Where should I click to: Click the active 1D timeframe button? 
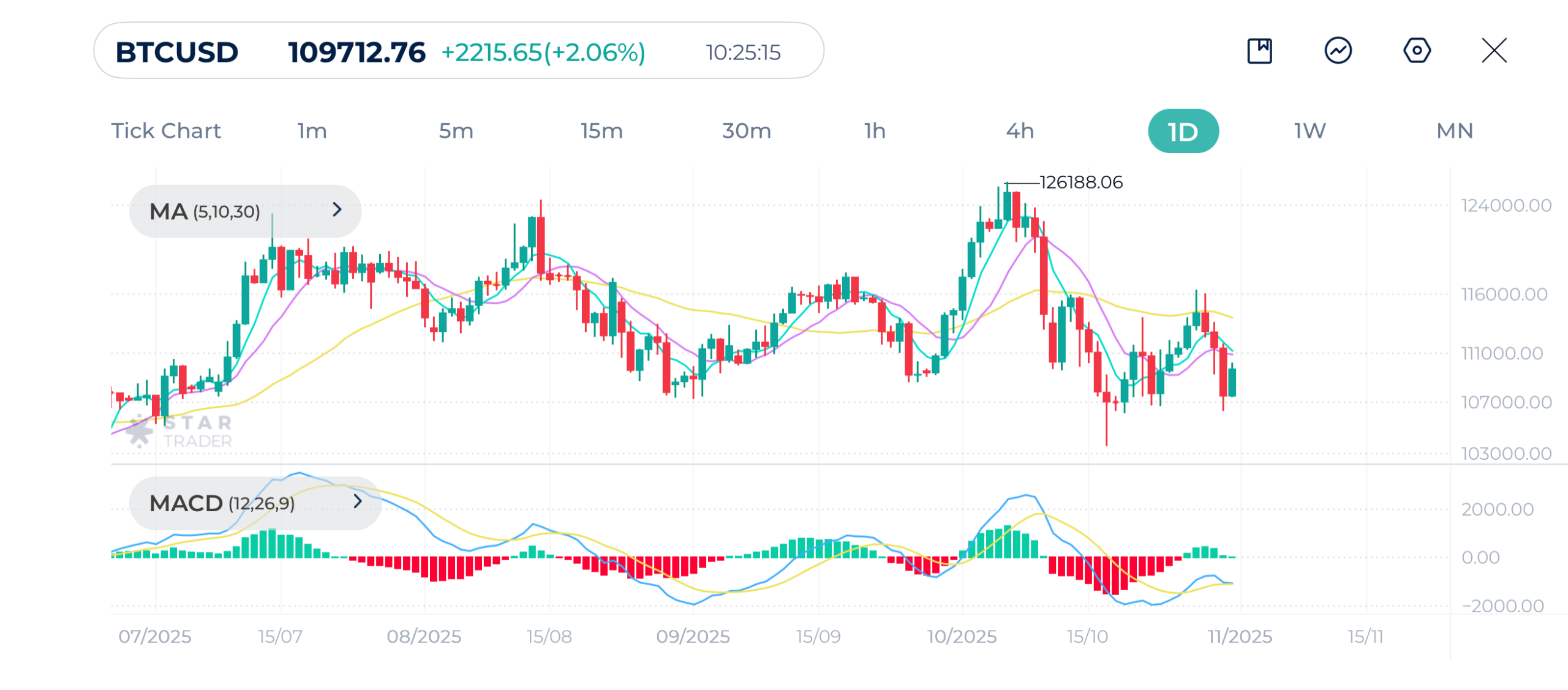point(1183,132)
